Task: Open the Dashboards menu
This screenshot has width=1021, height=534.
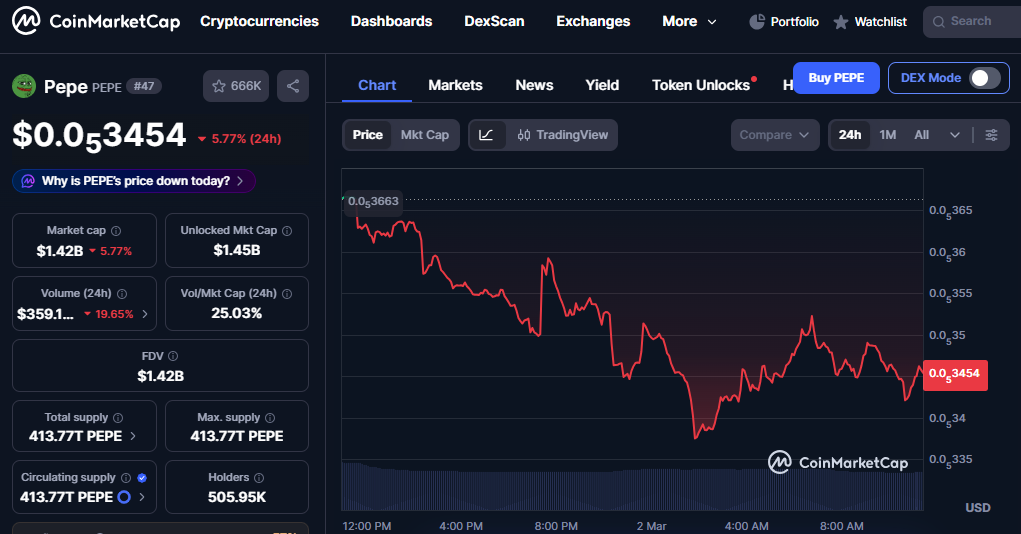Action: coord(391,21)
